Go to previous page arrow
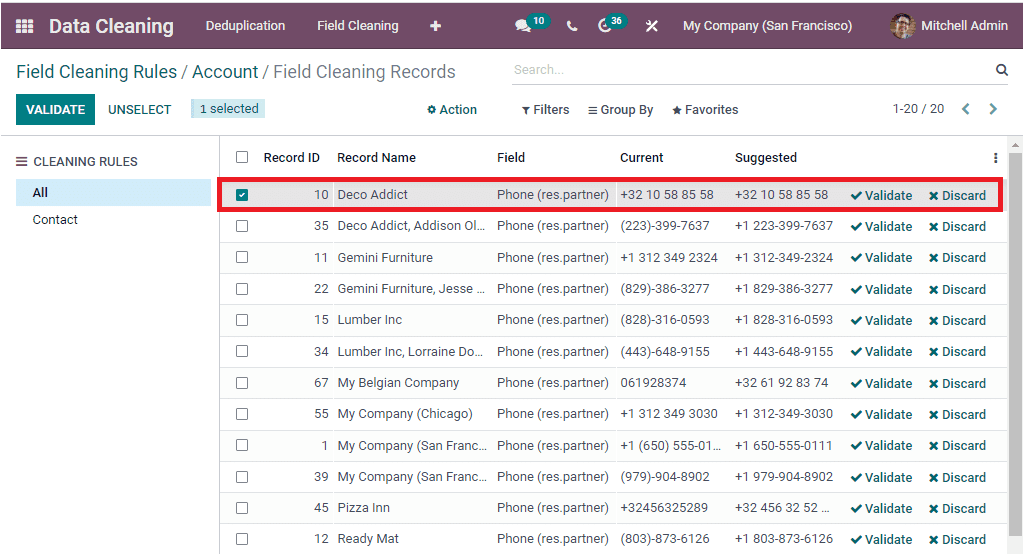The width and height of the screenshot is (1024, 555). 966,109
